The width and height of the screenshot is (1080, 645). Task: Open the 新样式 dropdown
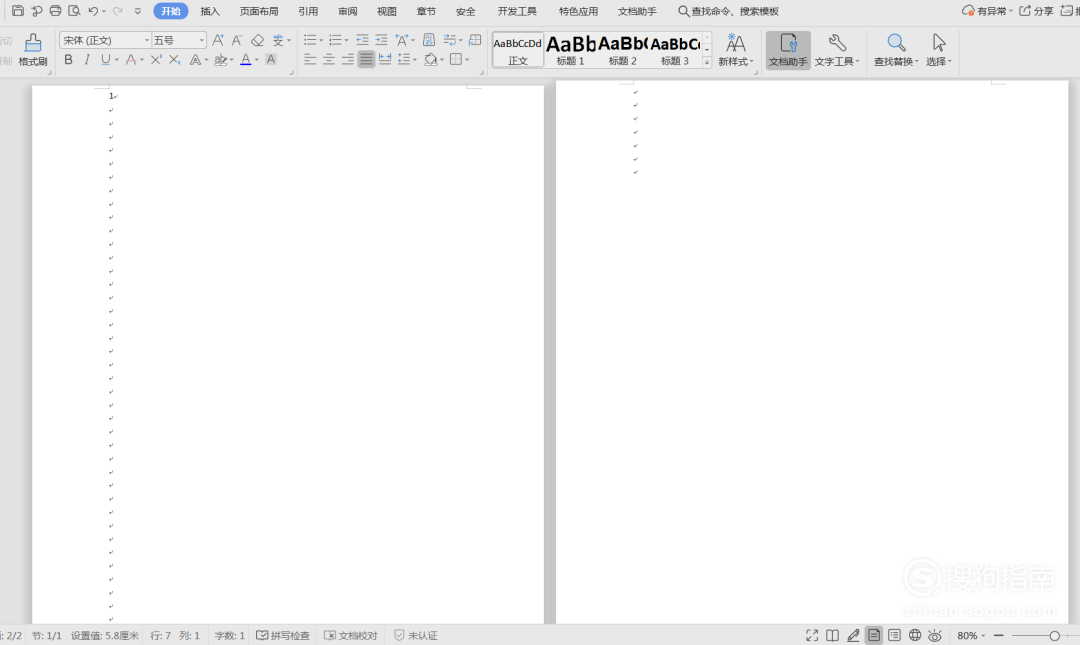[x=736, y=50]
